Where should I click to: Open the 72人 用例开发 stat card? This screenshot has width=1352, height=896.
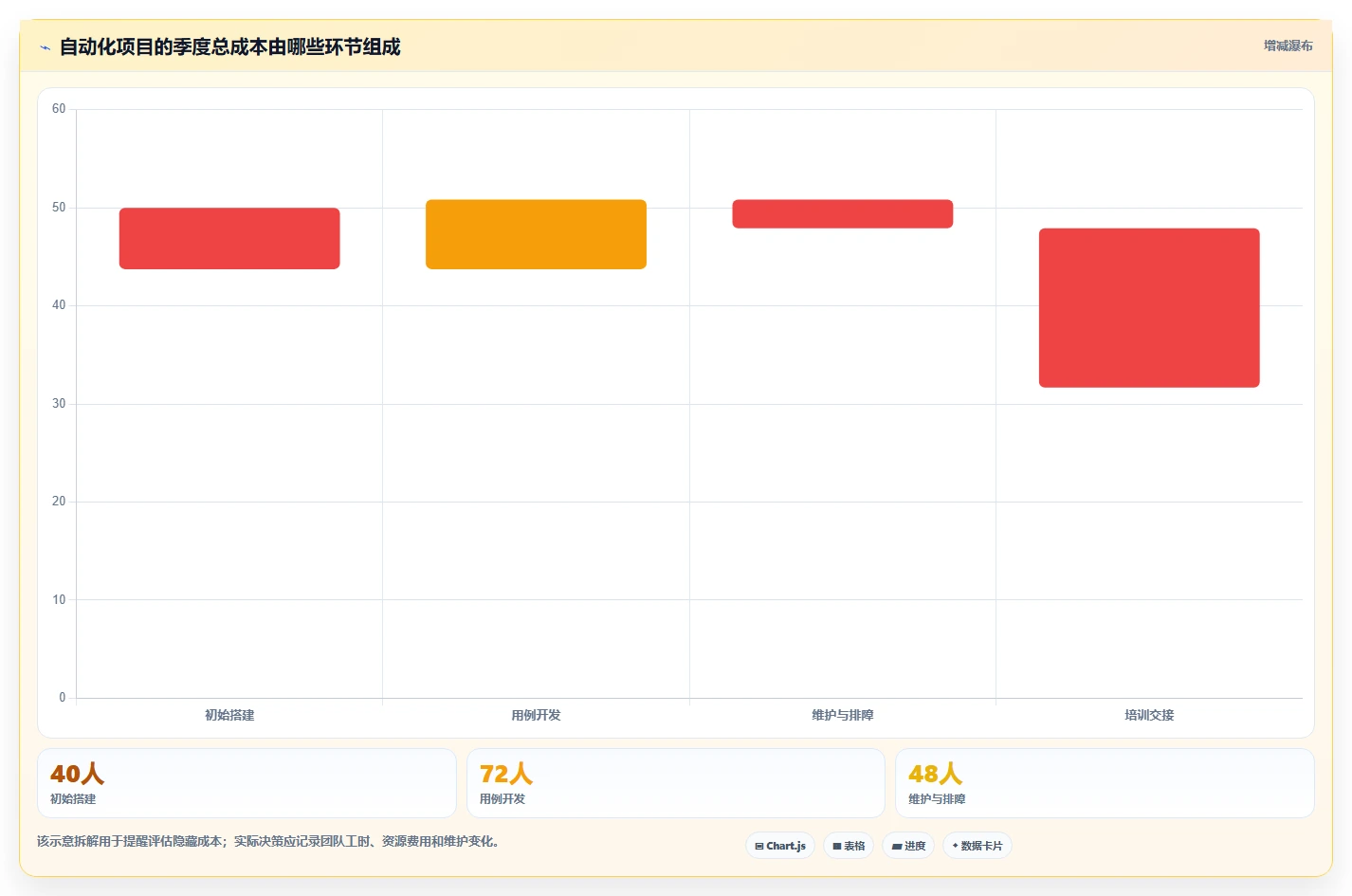click(676, 783)
